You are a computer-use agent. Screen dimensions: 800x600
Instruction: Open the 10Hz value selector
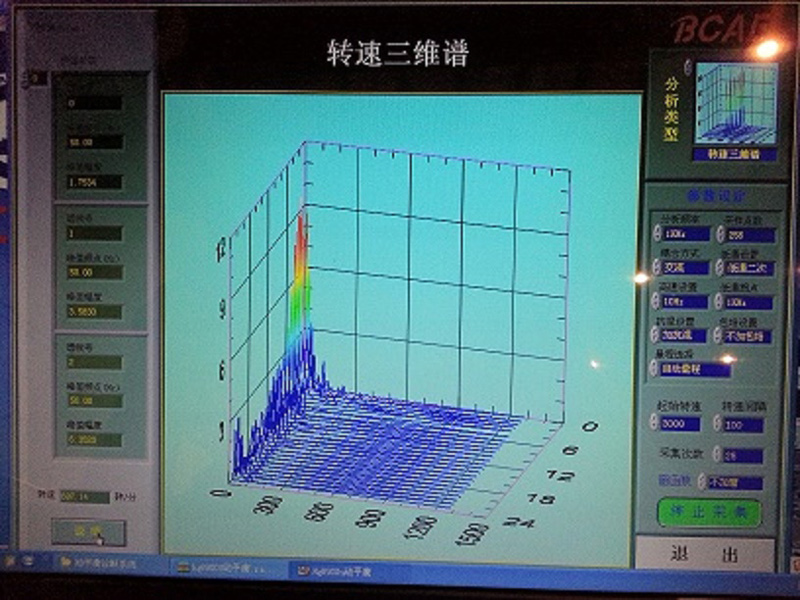685,302
